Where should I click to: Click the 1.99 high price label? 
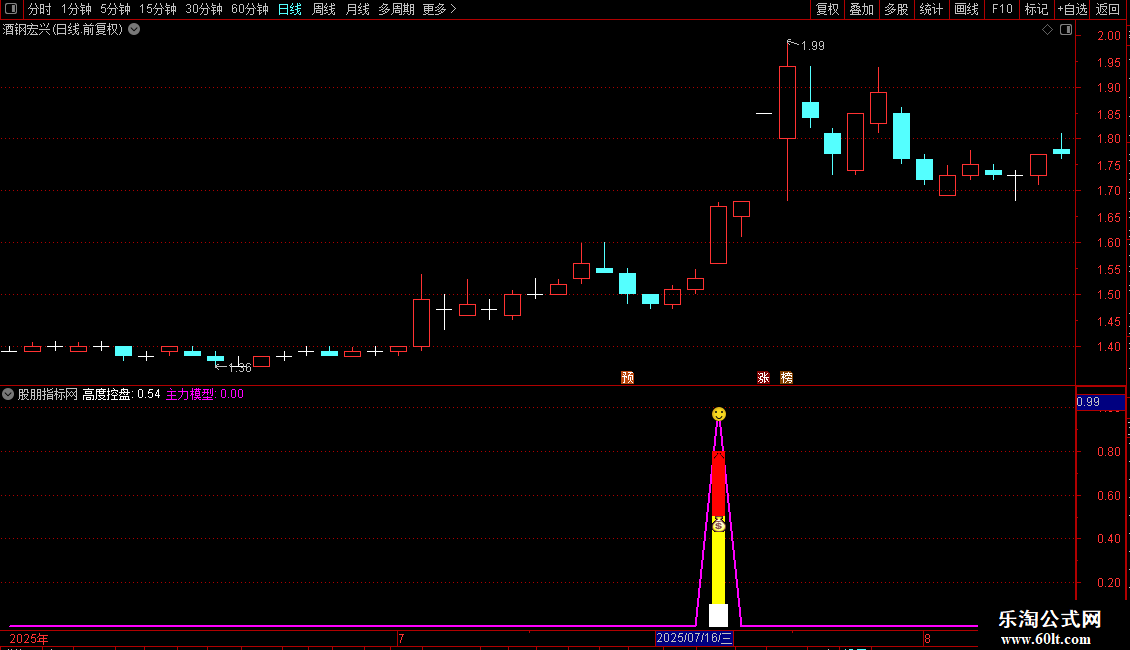click(x=812, y=46)
